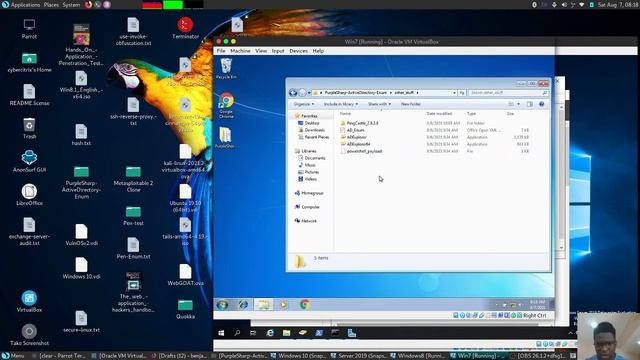Open the VirtualBox View menu
Screen dimensions: 640x360
coord(261,51)
